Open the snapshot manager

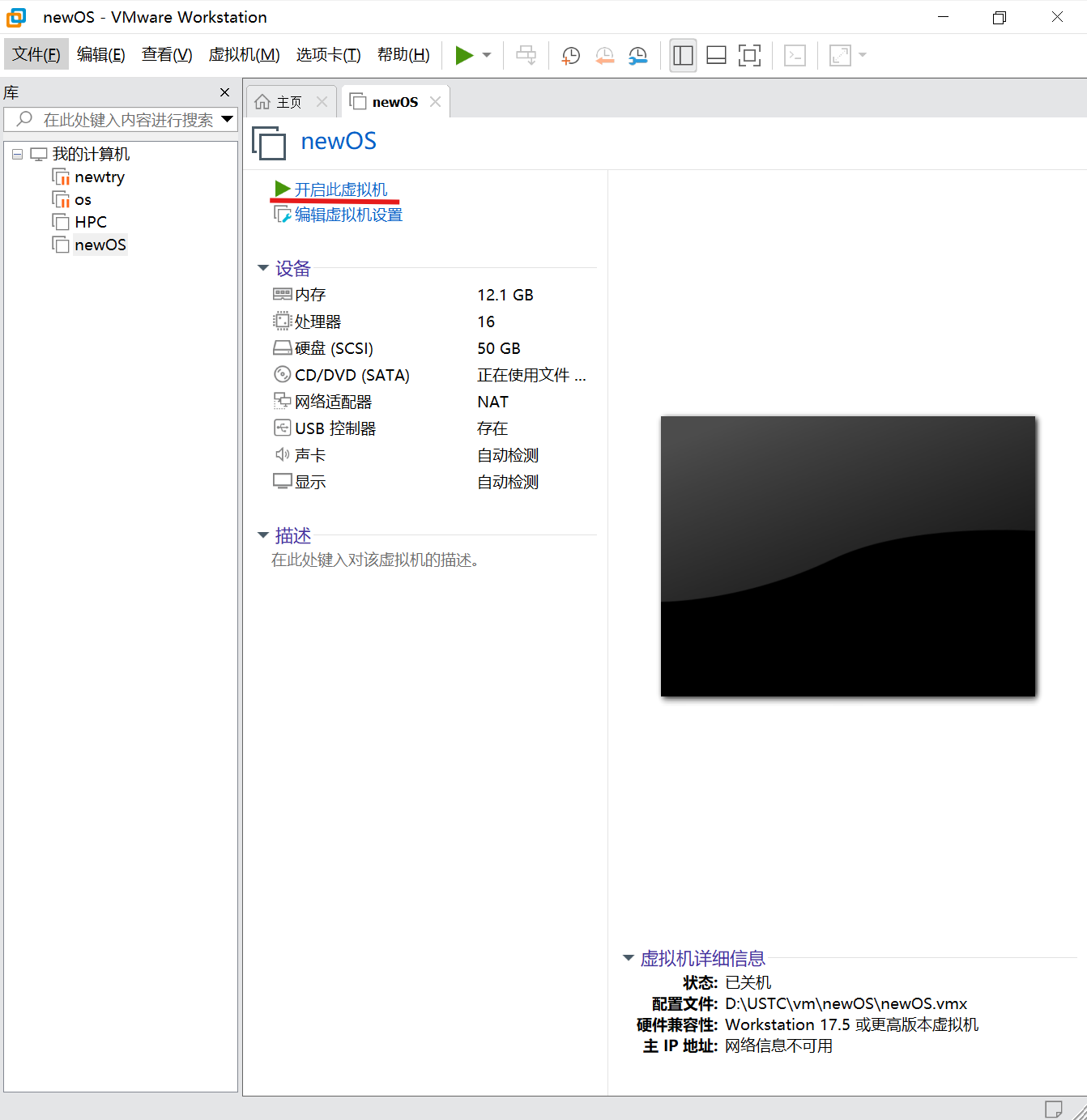[x=637, y=55]
